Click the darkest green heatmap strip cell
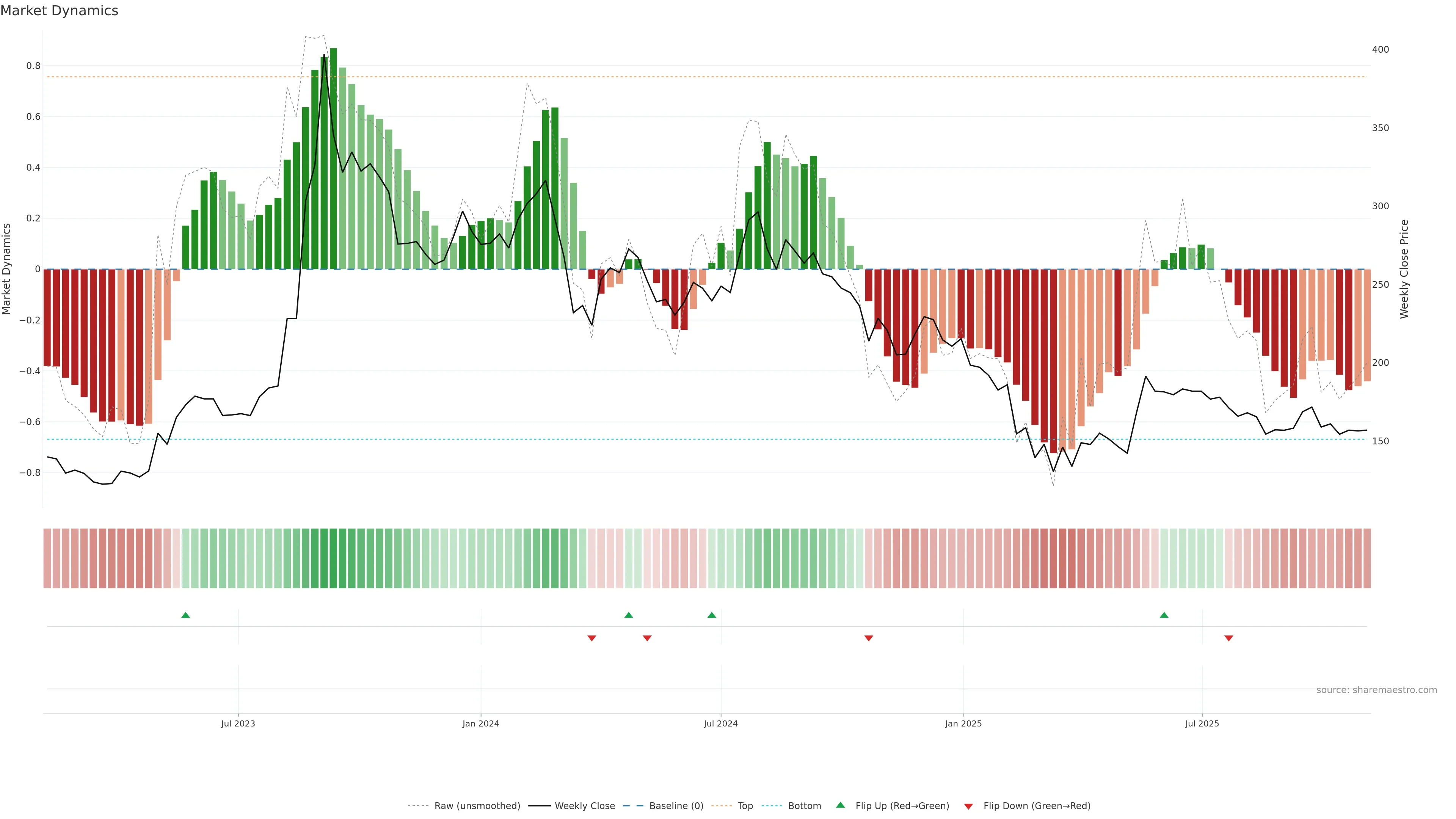The height and width of the screenshot is (819, 1456). coord(334,559)
